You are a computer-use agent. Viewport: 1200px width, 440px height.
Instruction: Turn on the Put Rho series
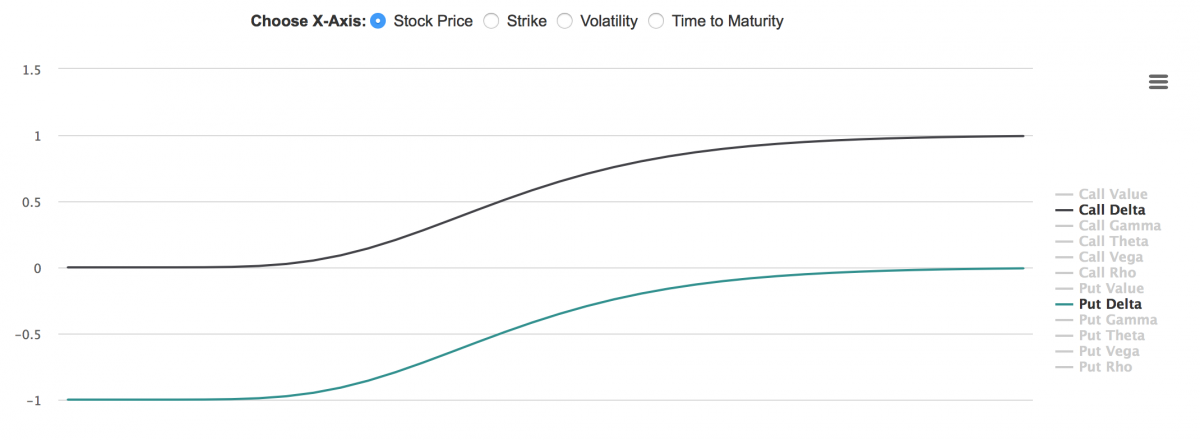(1106, 367)
